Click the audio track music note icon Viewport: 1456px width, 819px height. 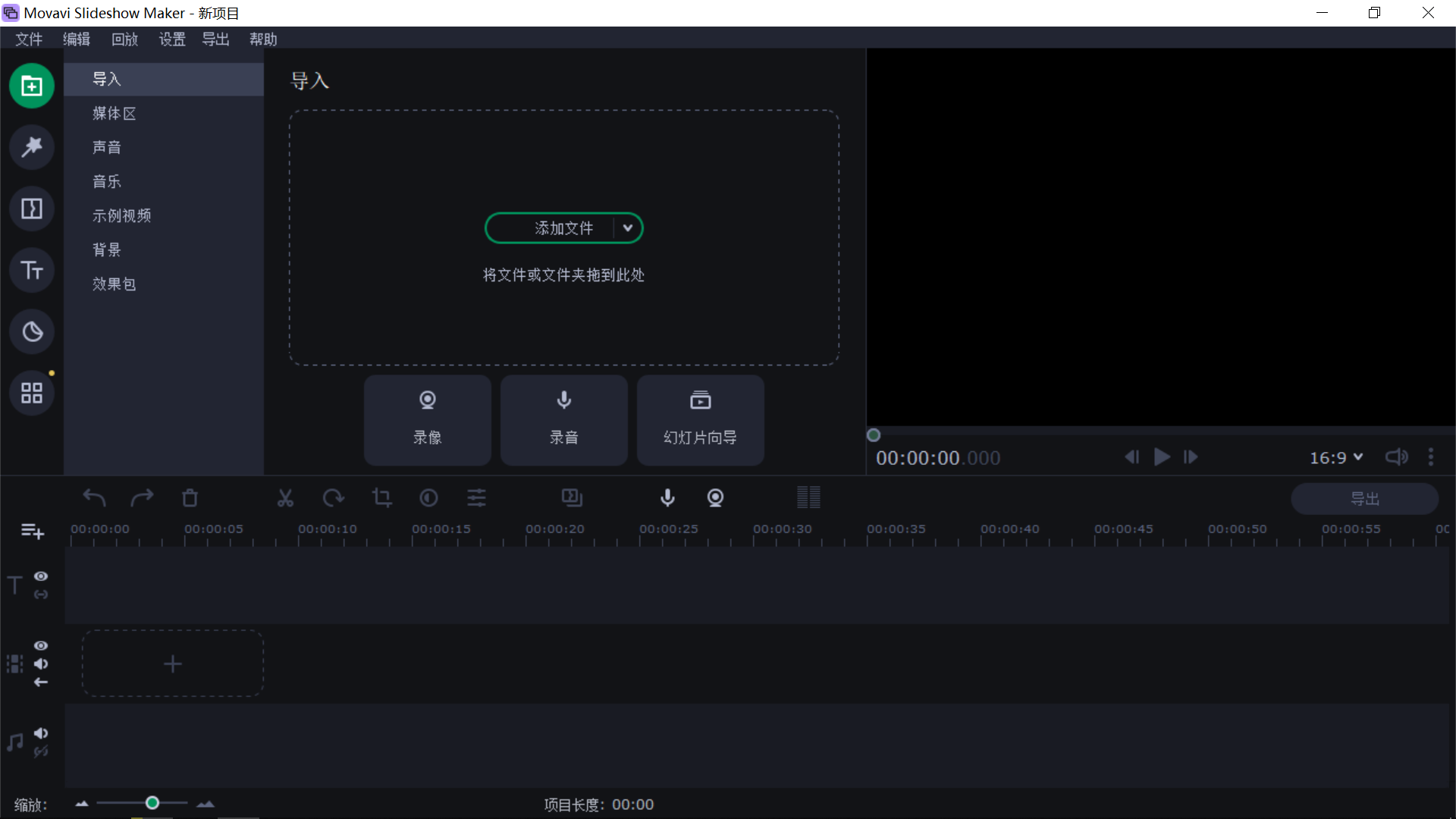coord(14,742)
